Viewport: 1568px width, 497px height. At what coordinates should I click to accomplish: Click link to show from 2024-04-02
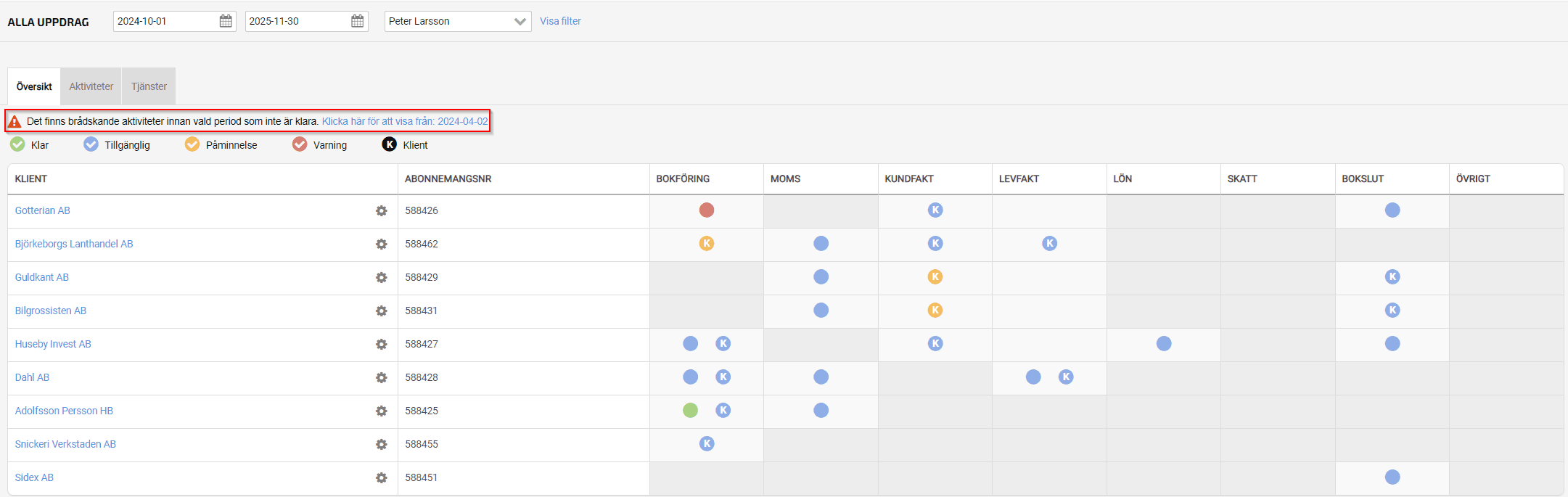pos(405,121)
